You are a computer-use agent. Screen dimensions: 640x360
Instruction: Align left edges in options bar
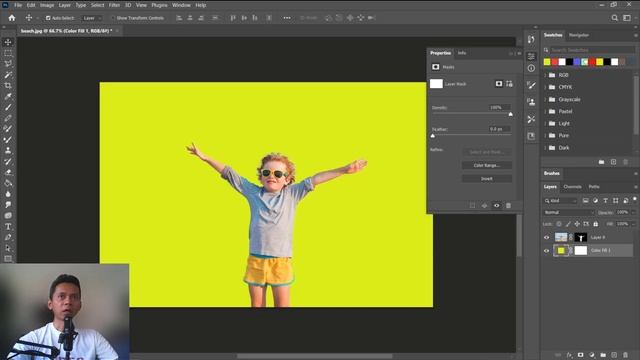tap(179, 18)
